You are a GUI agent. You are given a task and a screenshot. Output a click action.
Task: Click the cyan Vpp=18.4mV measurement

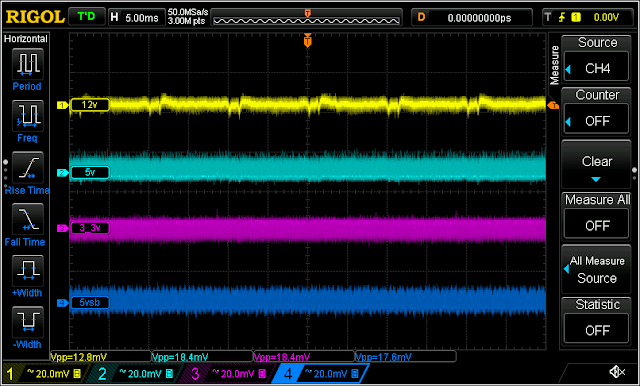click(180, 357)
